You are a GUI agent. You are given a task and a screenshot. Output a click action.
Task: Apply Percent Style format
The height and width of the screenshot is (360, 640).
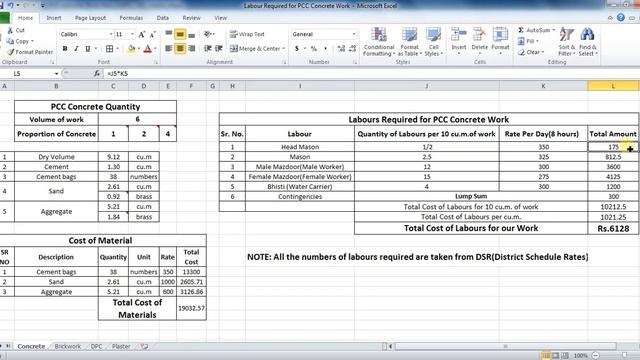(x=314, y=49)
